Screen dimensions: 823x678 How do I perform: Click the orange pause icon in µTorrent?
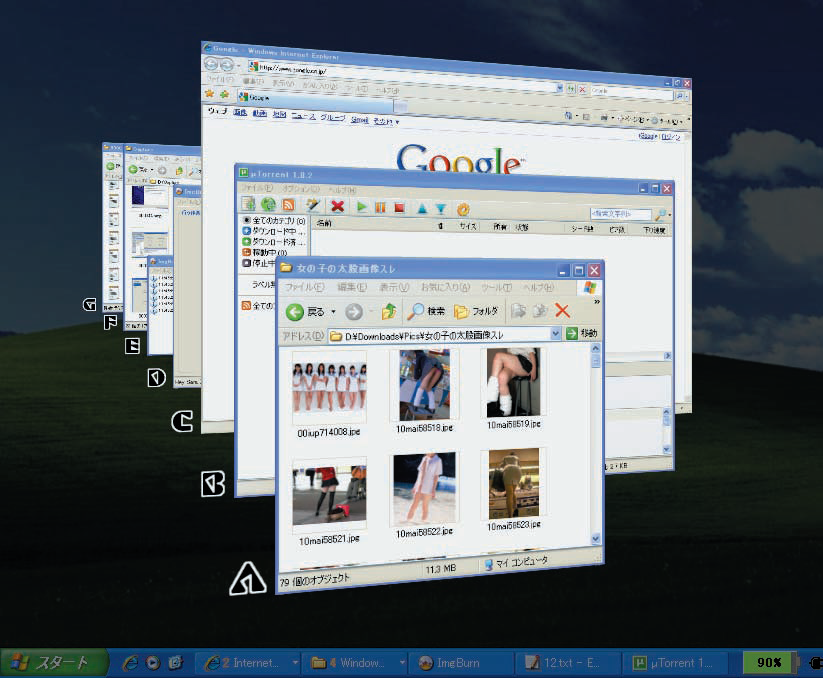pos(380,207)
